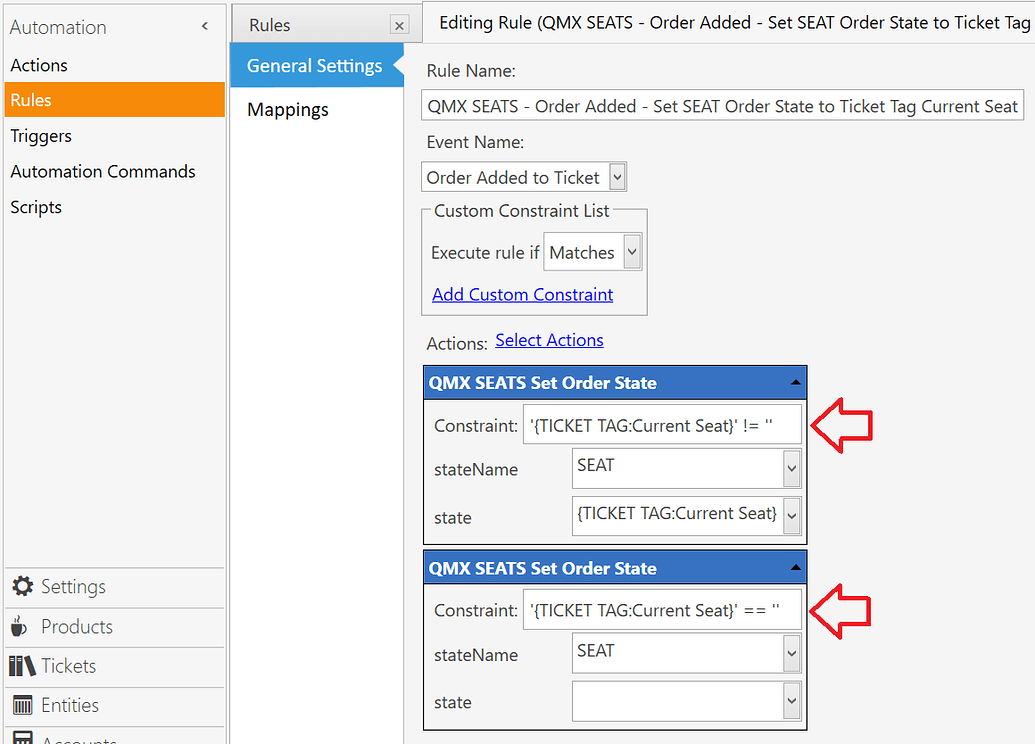Open the Matches constraint dropdown
Viewport: 1035px width, 744px height.
point(633,252)
